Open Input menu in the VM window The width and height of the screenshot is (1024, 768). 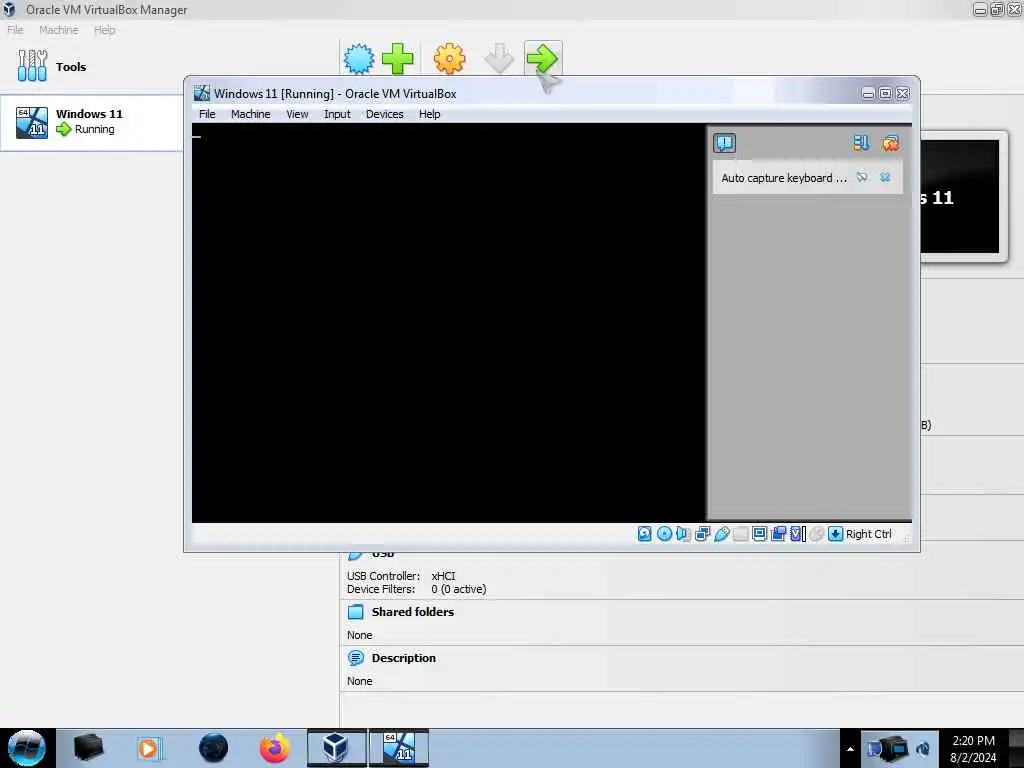click(337, 114)
